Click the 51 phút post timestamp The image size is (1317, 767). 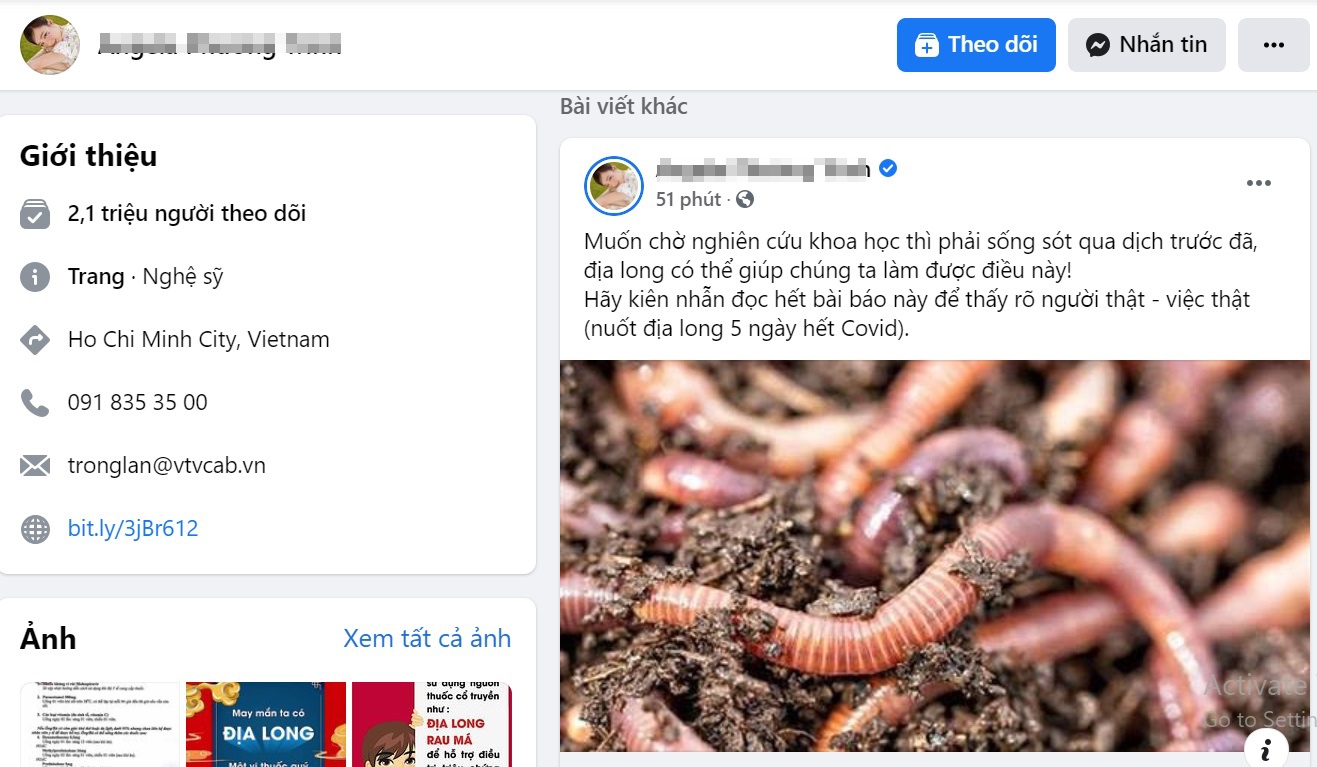click(x=688, y=200)
